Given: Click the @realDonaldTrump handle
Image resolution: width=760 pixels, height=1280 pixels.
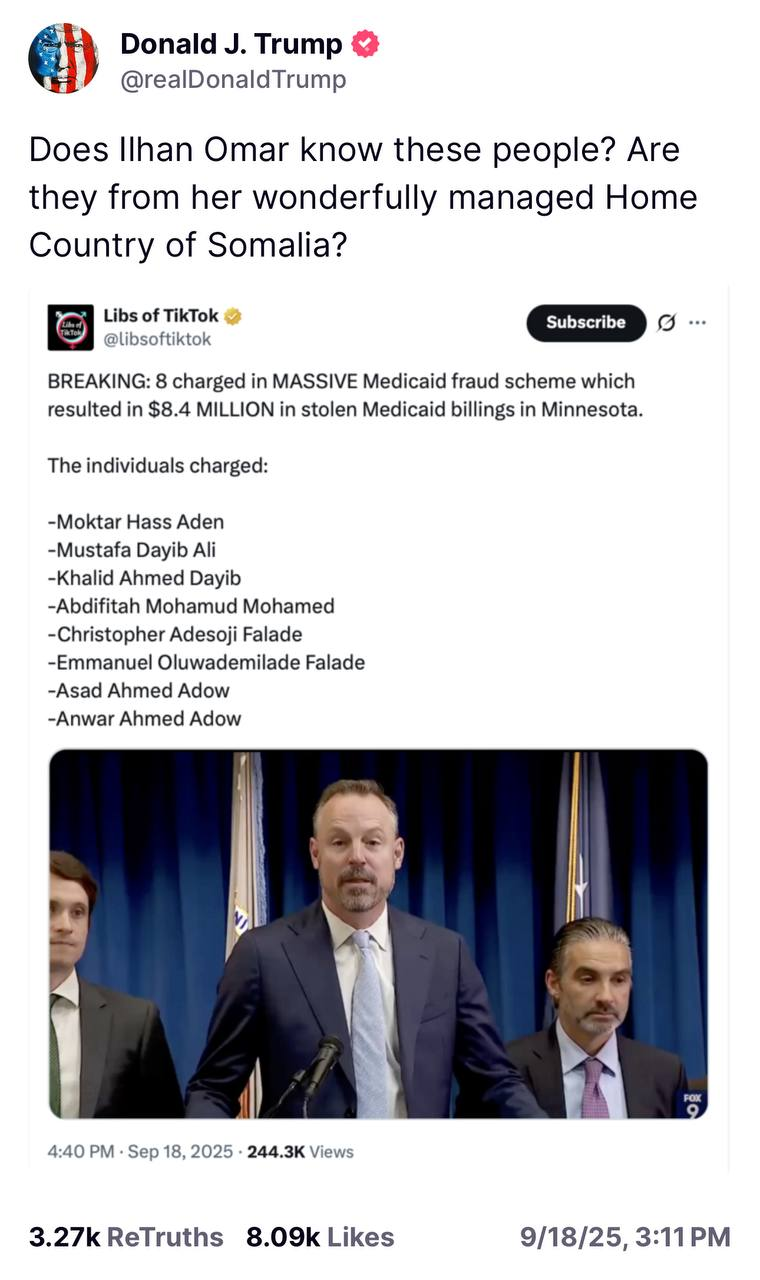Looking at the screenshot, I should [233, 80].
